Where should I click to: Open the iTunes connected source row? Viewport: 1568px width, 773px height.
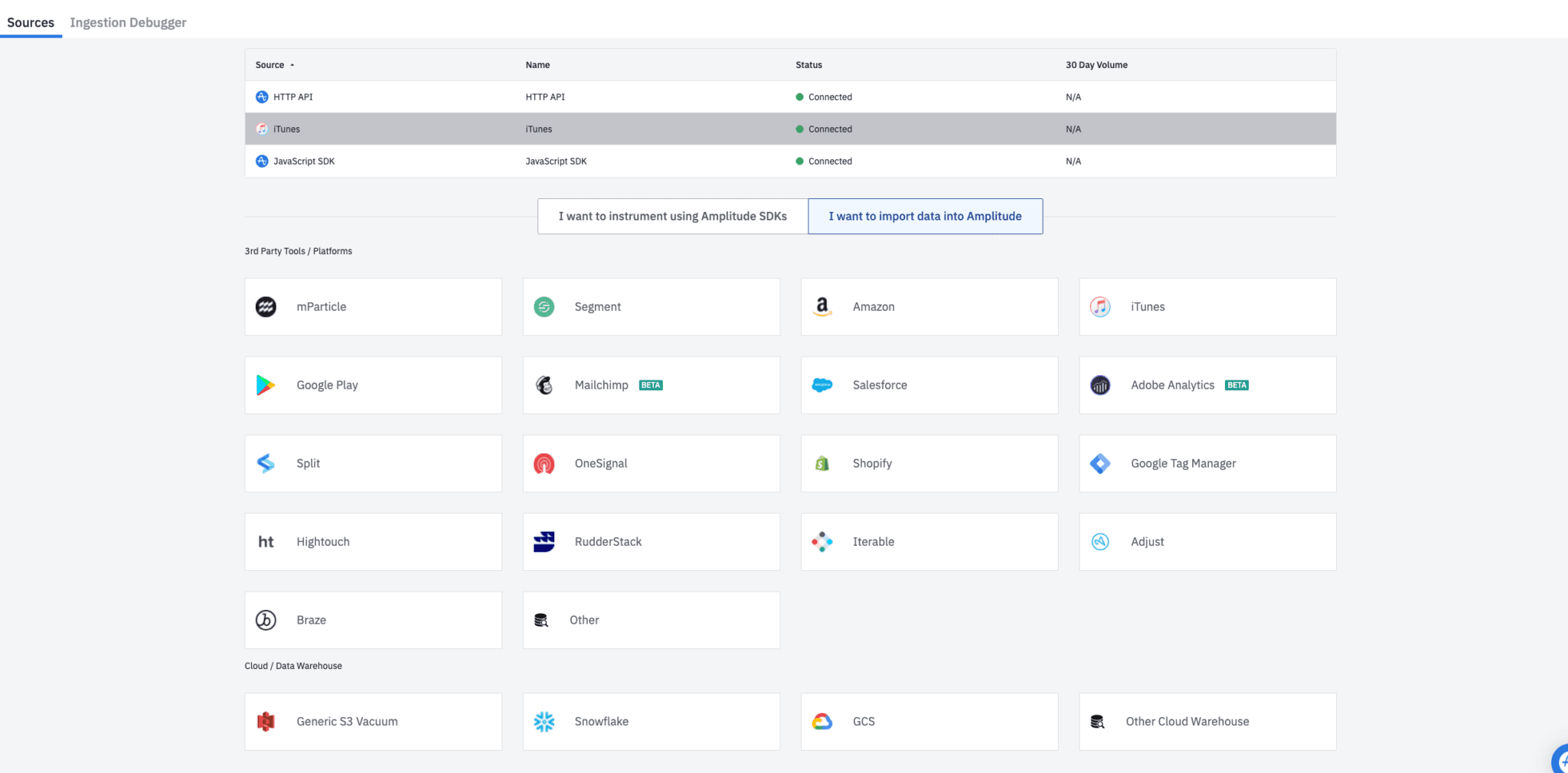pyautogui.click(x=790, y=129)
